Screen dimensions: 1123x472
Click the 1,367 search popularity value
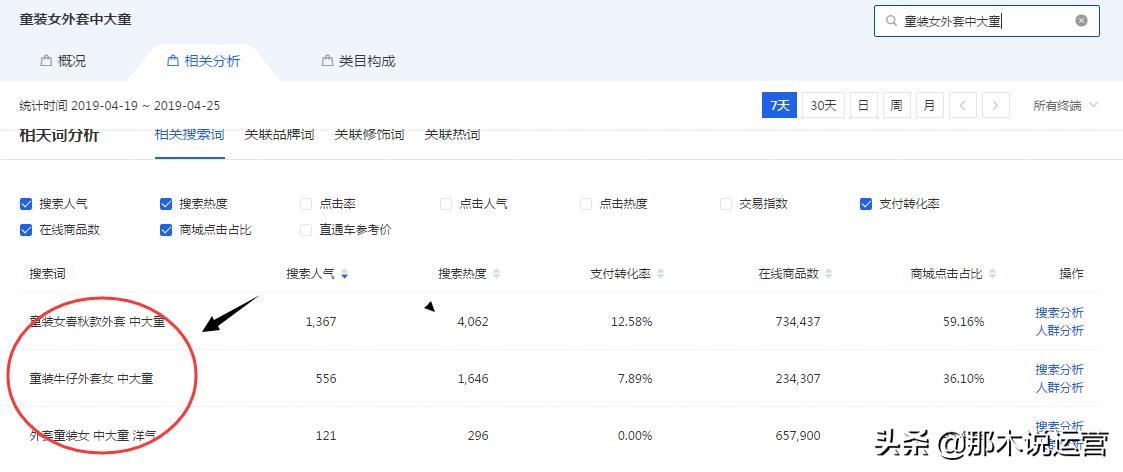coord(321,322)
